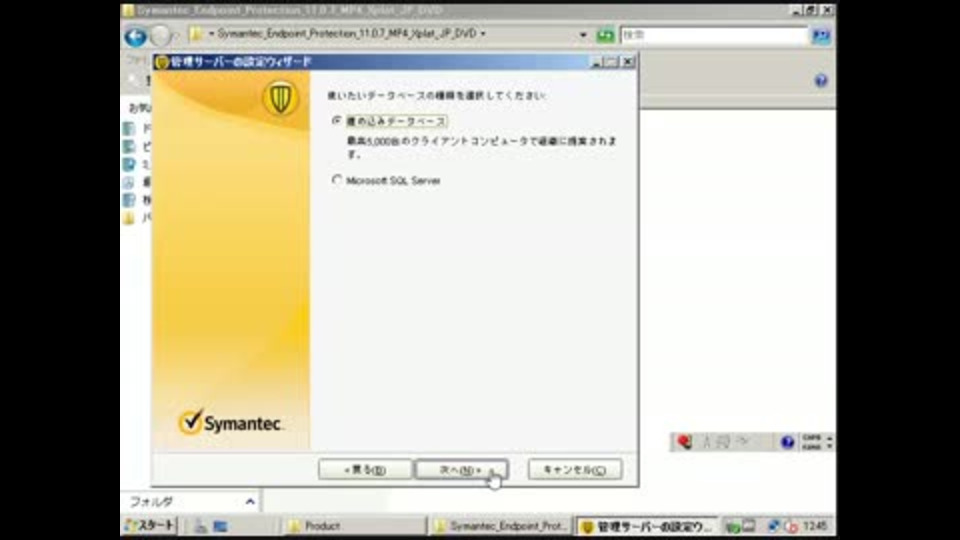The height and width of the screenshot is (540, 960).
Task: Click the network tray icon
Action: tap(773, 526)
